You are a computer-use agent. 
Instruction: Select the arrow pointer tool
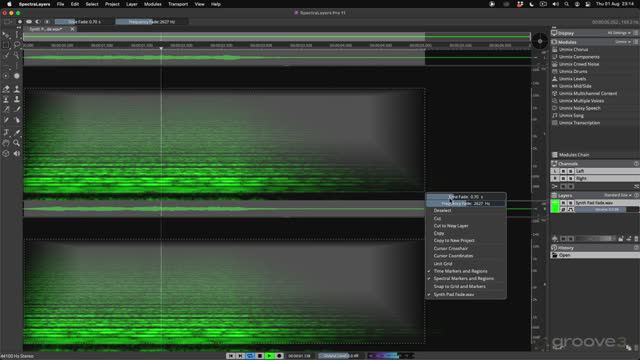[x=6, y=35]
